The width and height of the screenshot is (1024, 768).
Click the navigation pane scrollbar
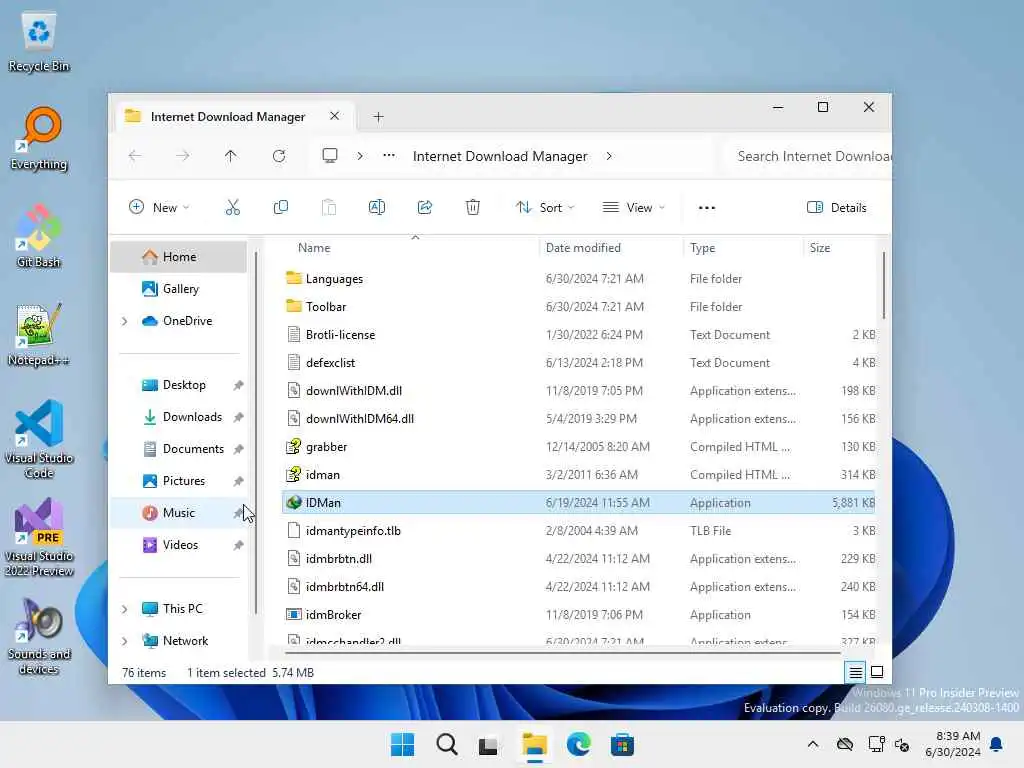(x=256, y=432)
